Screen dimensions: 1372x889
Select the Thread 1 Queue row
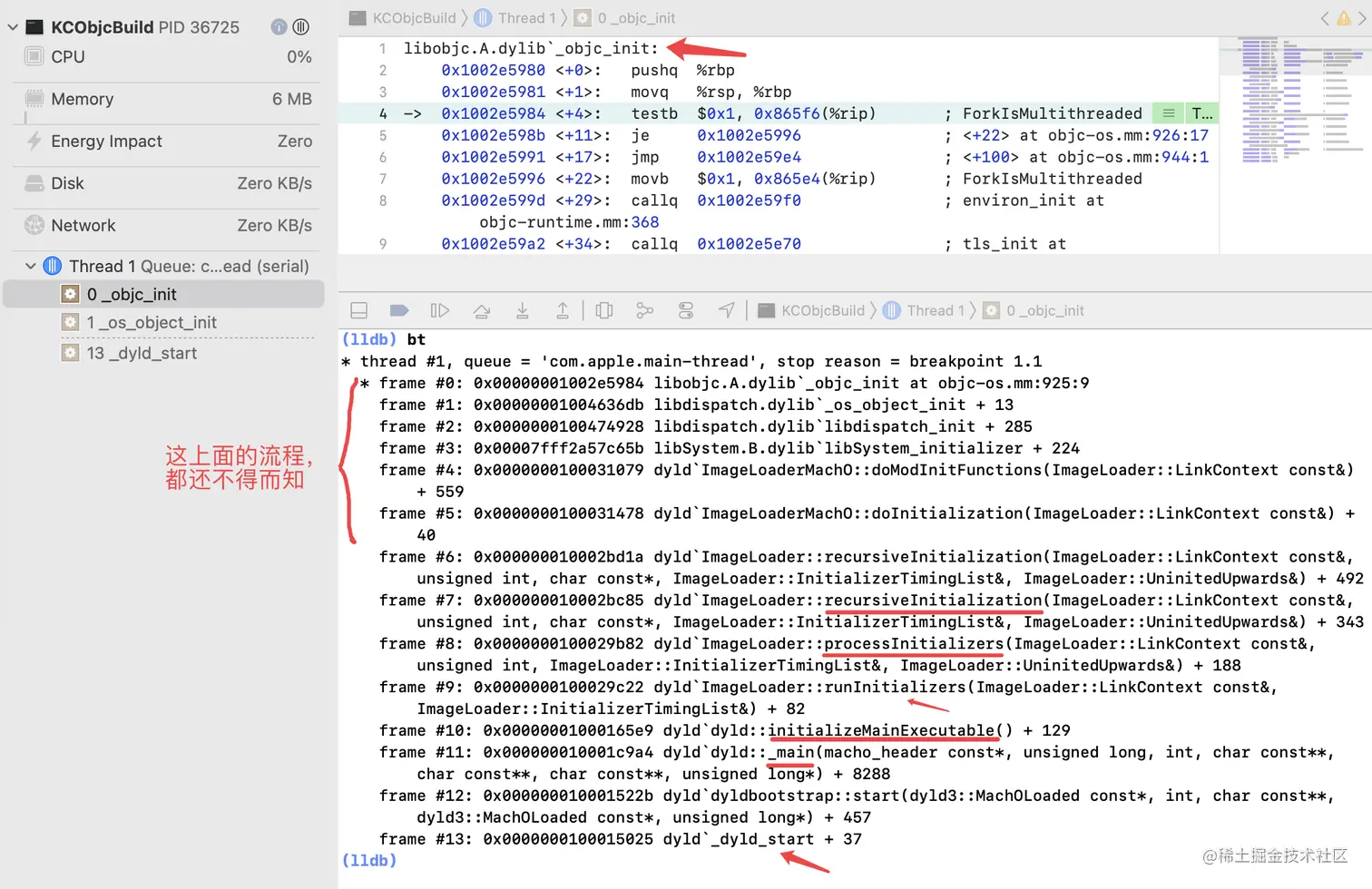point(167,266)
